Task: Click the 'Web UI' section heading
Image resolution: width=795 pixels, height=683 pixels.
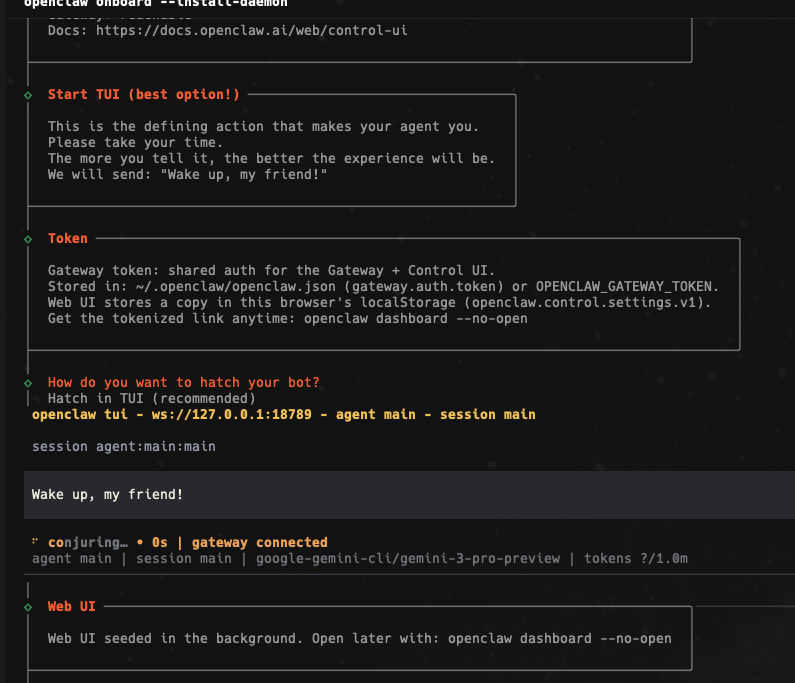Action: [72, 607]
